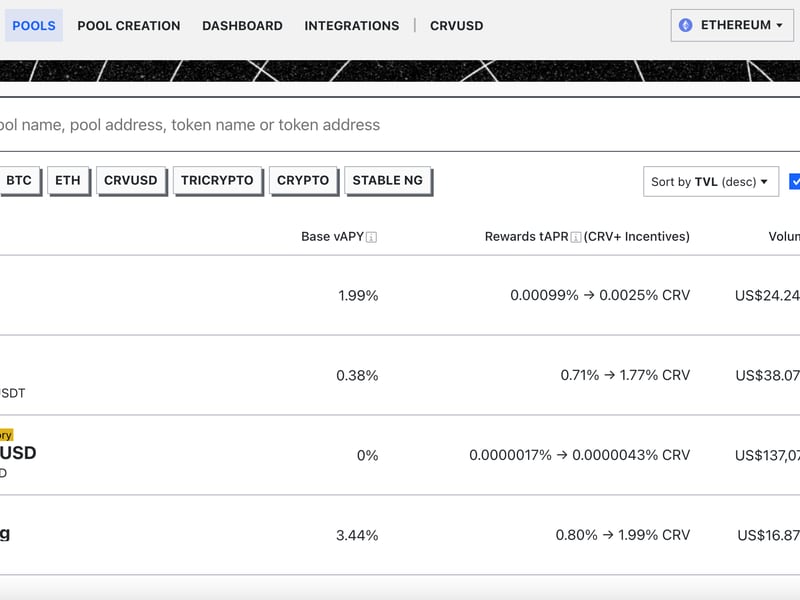Image resolution: width=800 pixels, height=600 pixels.
Task: Go to the DASHBOARD tab
Action: [x=242, y=25]
